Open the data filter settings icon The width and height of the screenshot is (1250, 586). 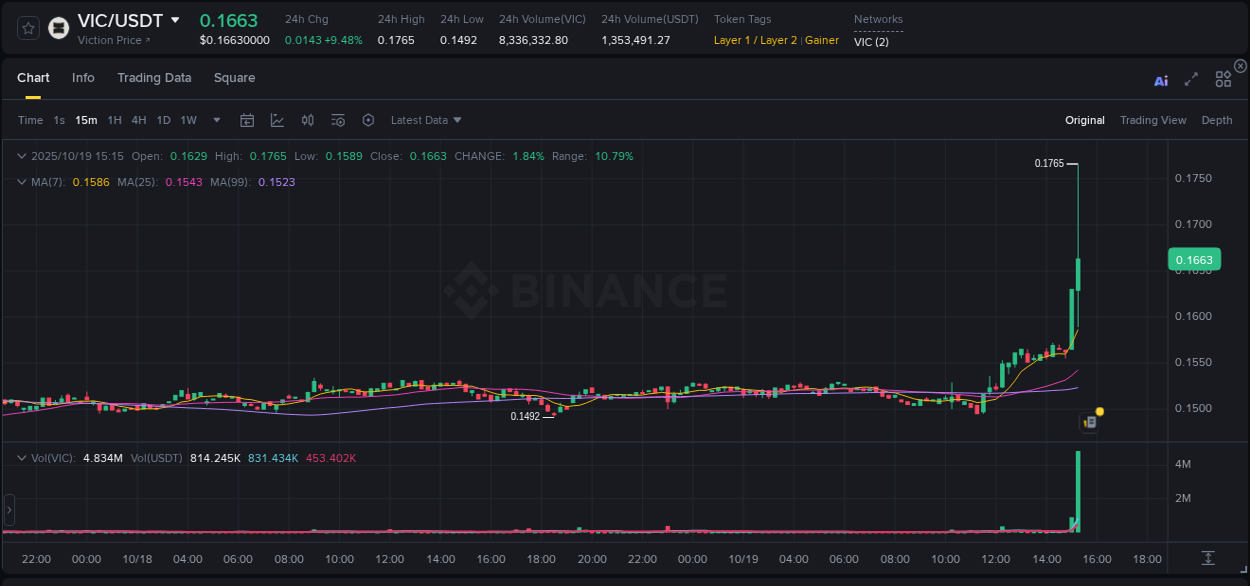pos(338,120)
